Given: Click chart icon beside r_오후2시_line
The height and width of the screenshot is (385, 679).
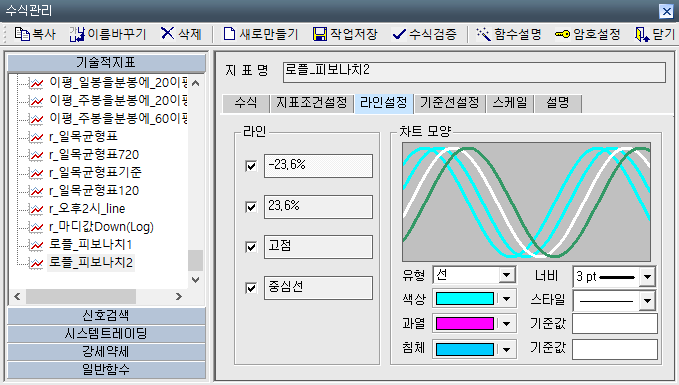Looking at the screenshot, I should [x=37, y=209].
